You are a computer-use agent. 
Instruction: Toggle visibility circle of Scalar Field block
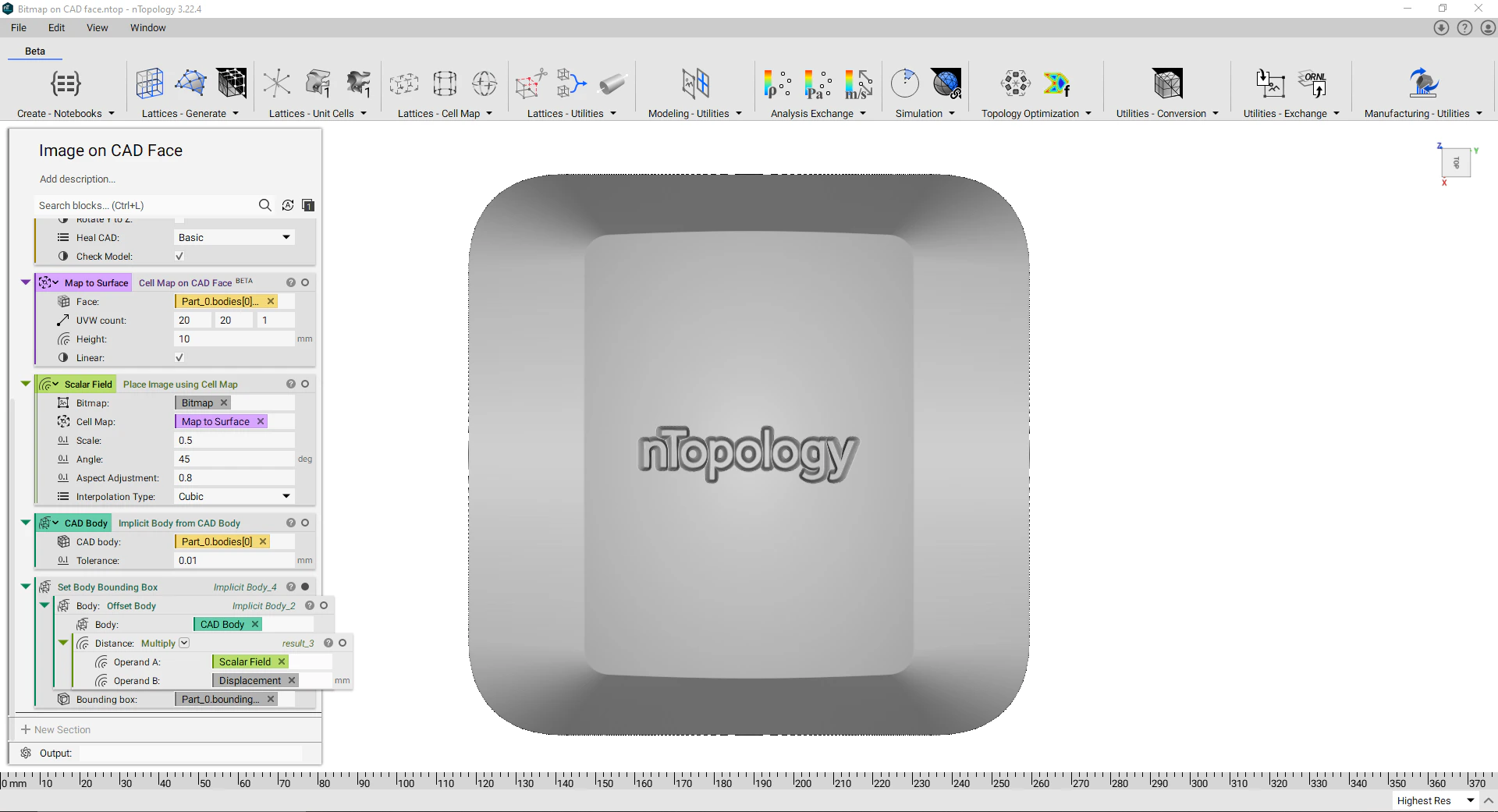pyautogui.click(x=305, y=384)
